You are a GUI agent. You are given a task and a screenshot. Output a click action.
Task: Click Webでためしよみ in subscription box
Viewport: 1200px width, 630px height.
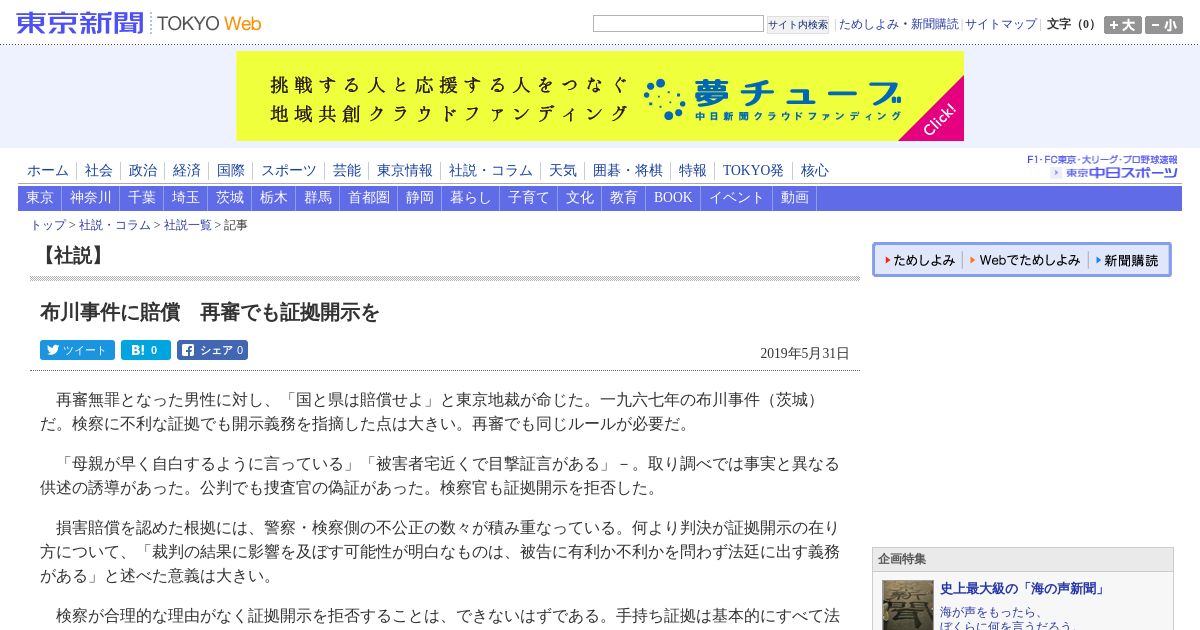tap(1025, 260)
